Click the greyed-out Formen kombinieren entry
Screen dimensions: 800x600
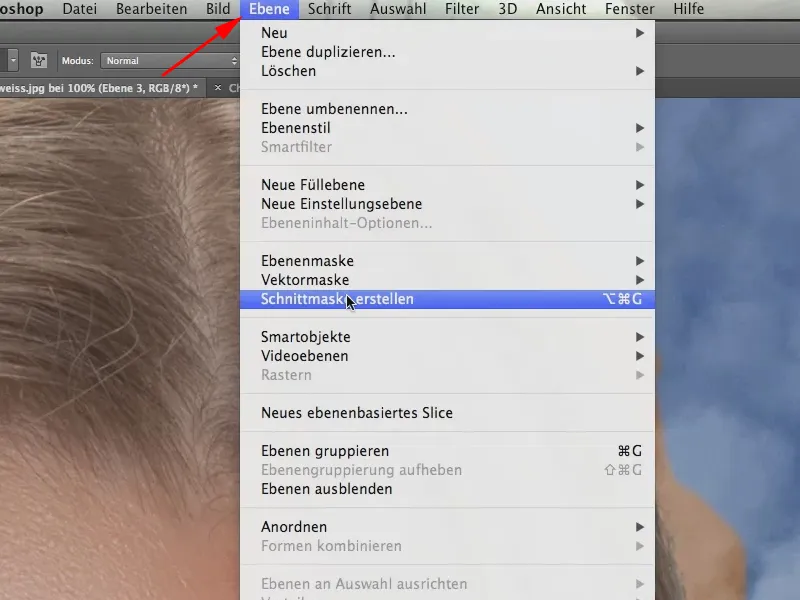pos(447,546)
